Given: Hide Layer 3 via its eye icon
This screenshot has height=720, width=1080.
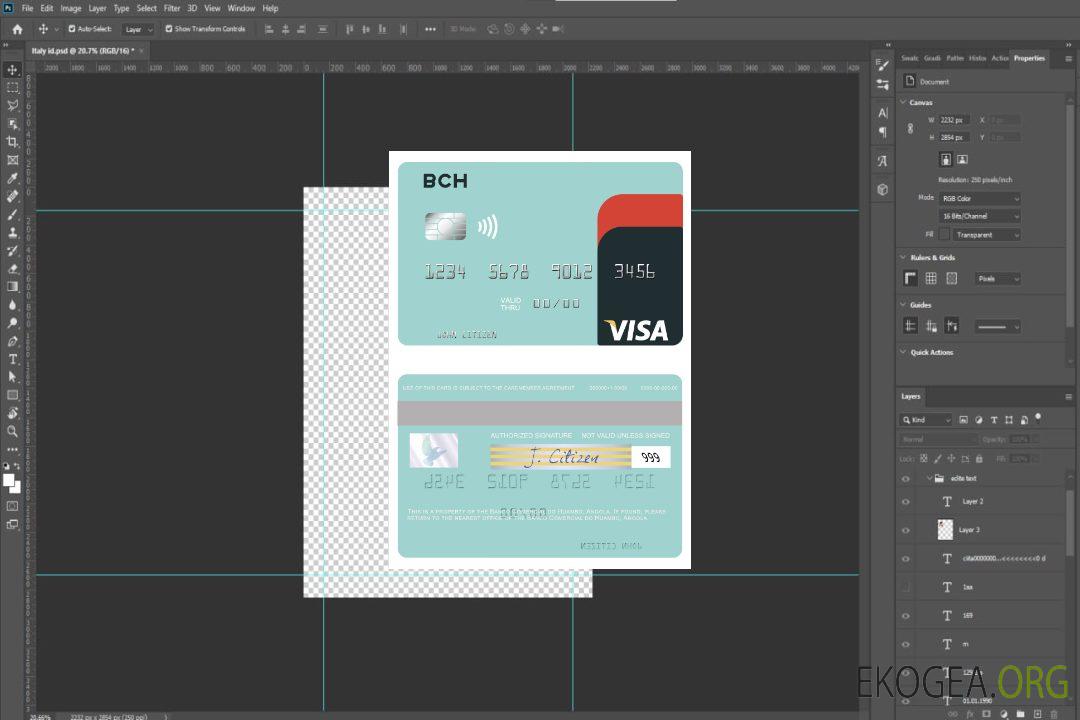Looking at the screenshot, I should click(x=906, y=531).
